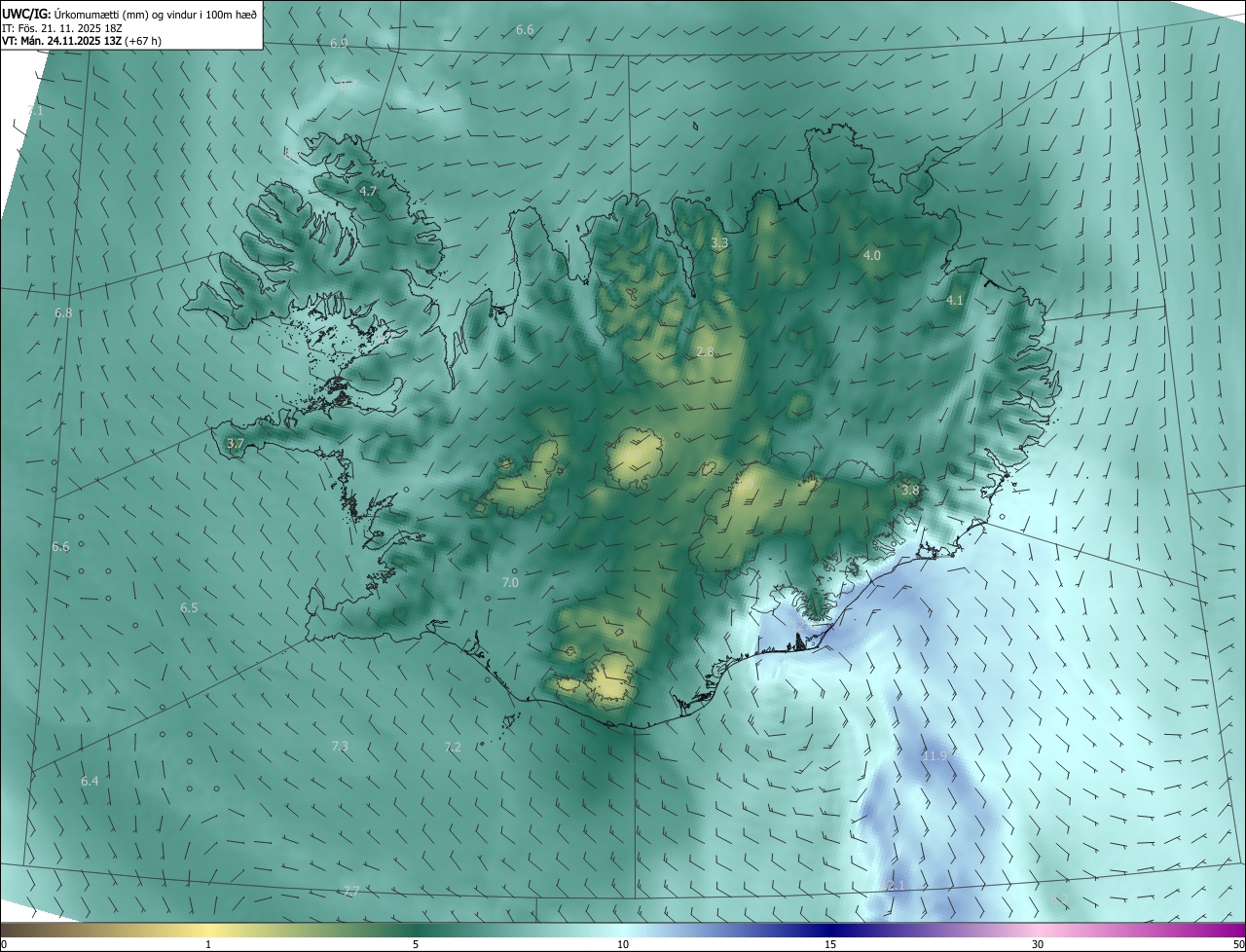Click the 3.3 value in north Iceland
Viewport: 1246px width, 952px height.
coord(719,242)
